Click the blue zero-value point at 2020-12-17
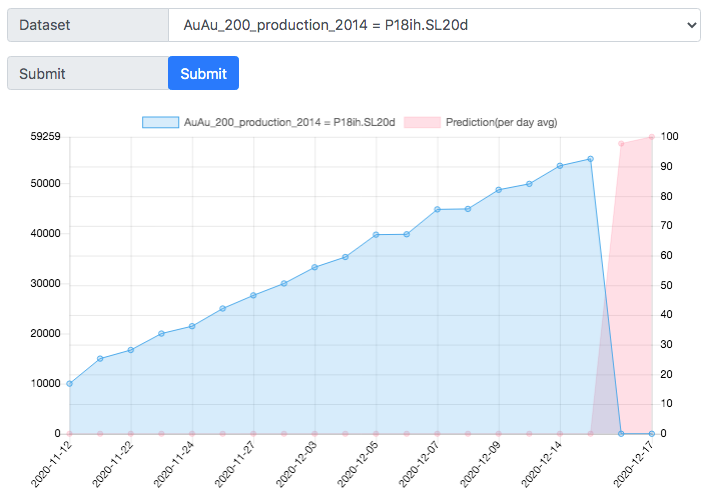 [x=652, y=433]
